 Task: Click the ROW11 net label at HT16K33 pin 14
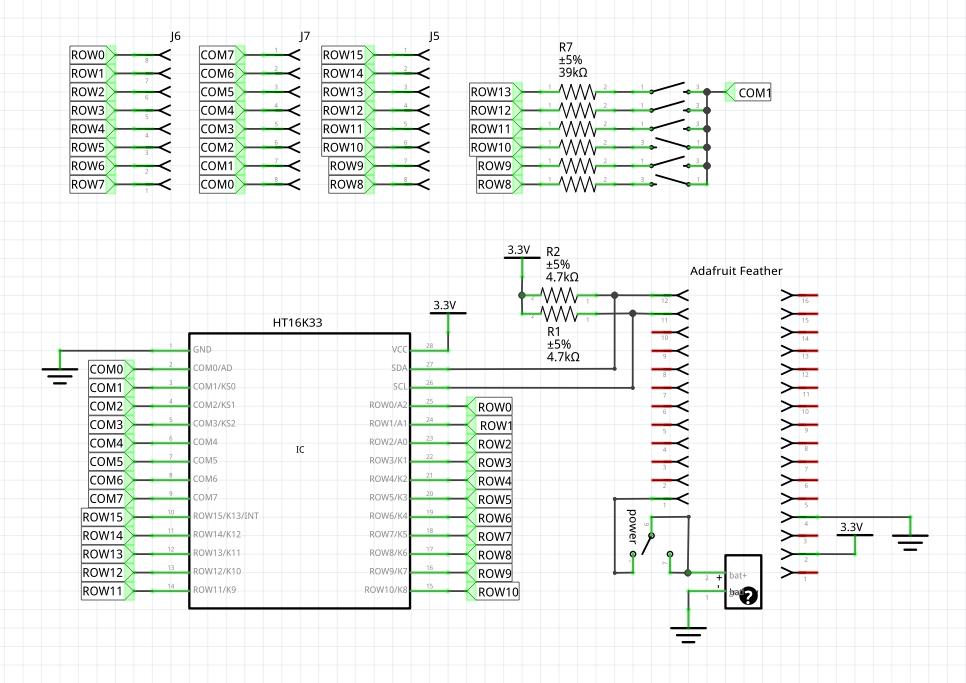tap(108, 591)
